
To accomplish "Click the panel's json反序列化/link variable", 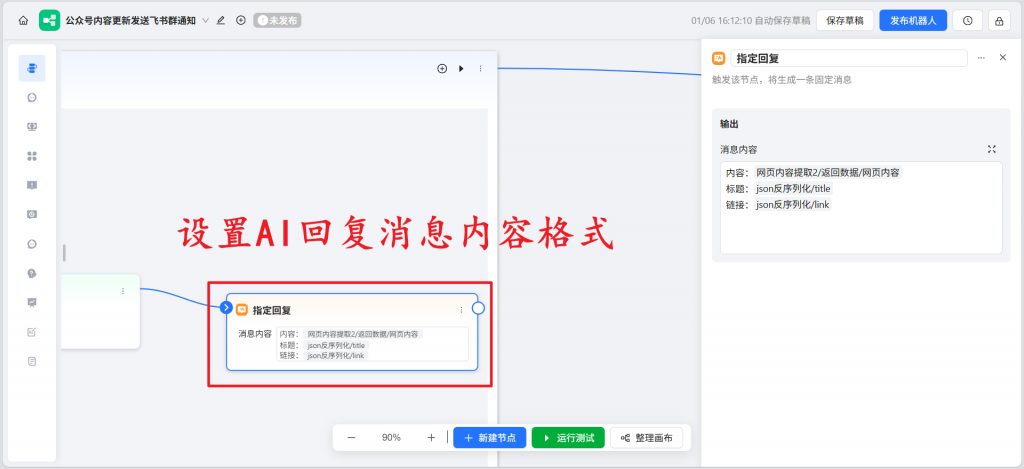I will tap(793, 204).
